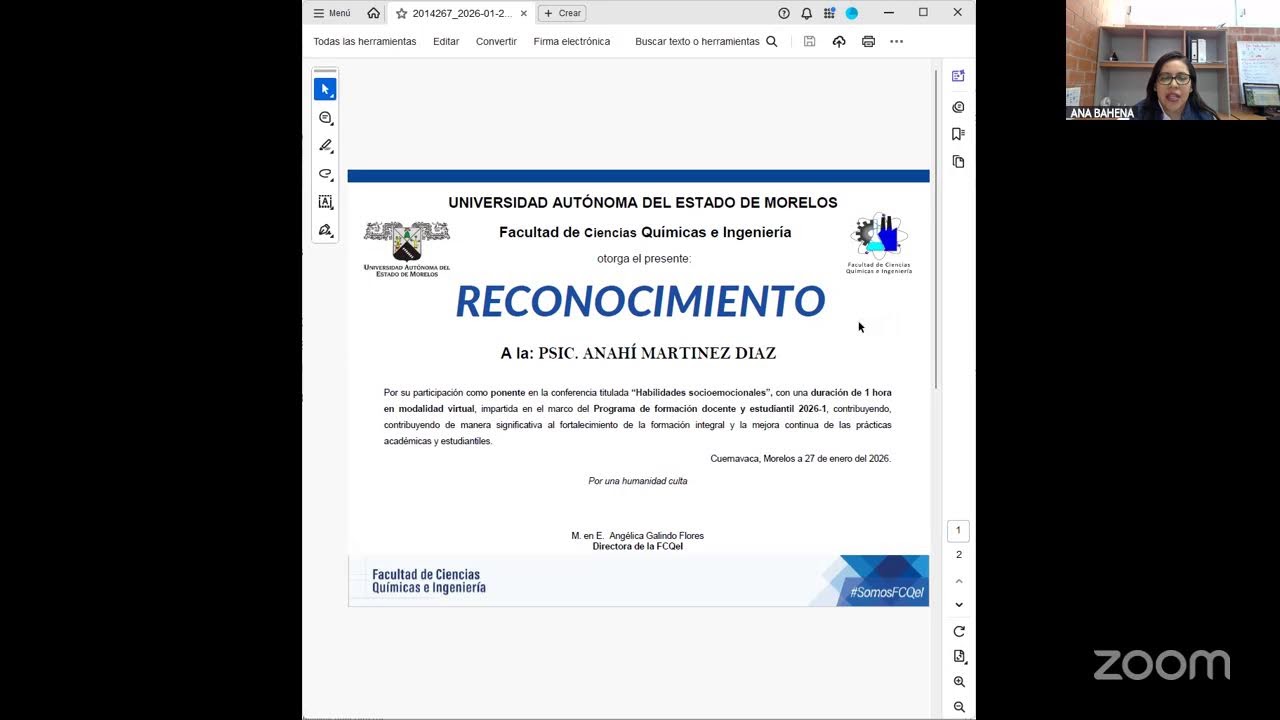Click the save diskette icon
The width and height of the screenshot is (1280, 720).
click(810, 41)
